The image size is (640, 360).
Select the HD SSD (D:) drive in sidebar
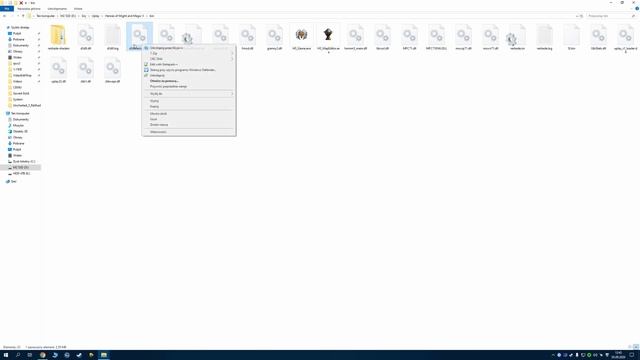coord(20,167)
